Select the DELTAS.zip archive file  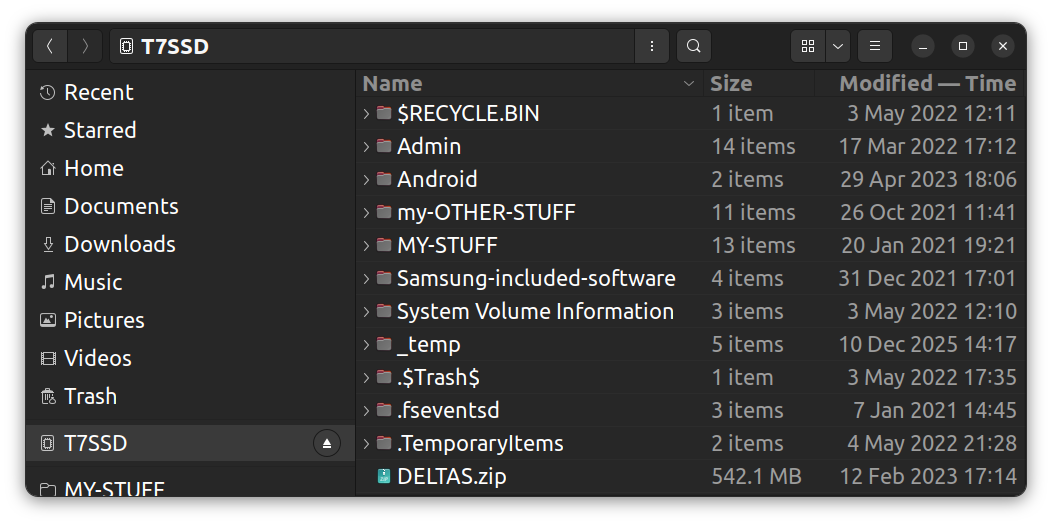pyautogui.click(x=451, y=476)
